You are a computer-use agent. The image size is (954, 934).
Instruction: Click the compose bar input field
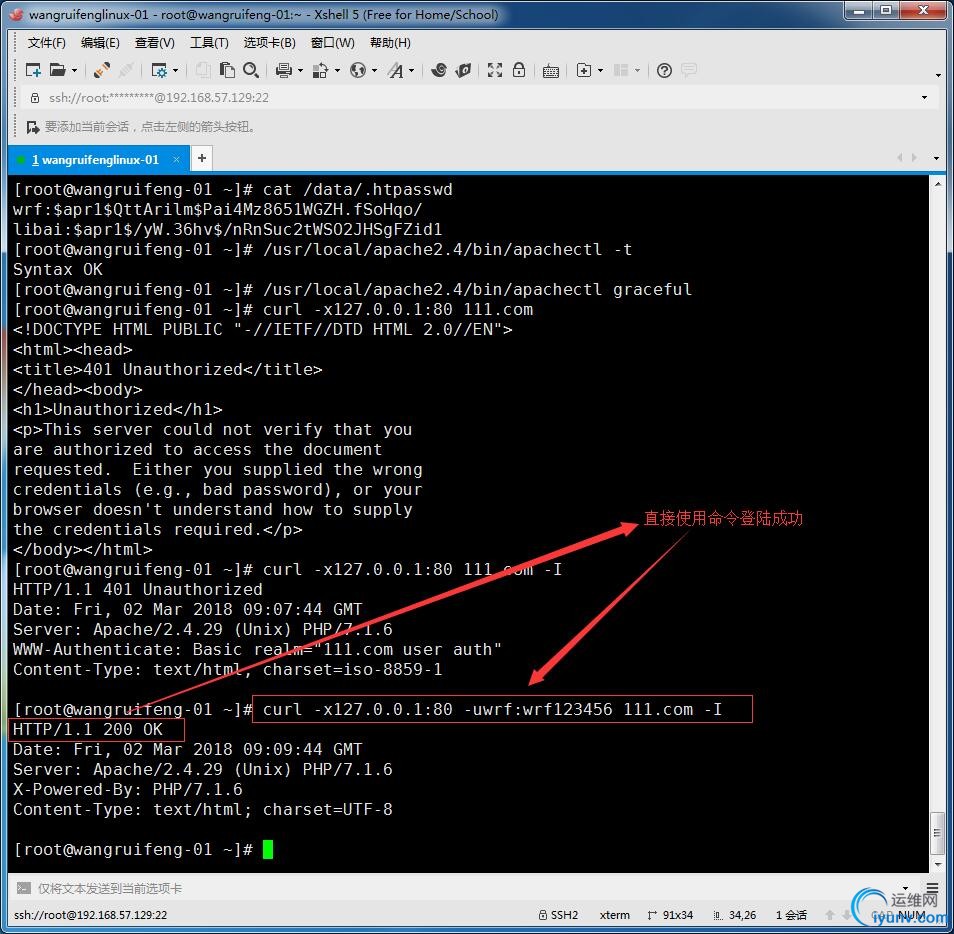click(468, 888)
